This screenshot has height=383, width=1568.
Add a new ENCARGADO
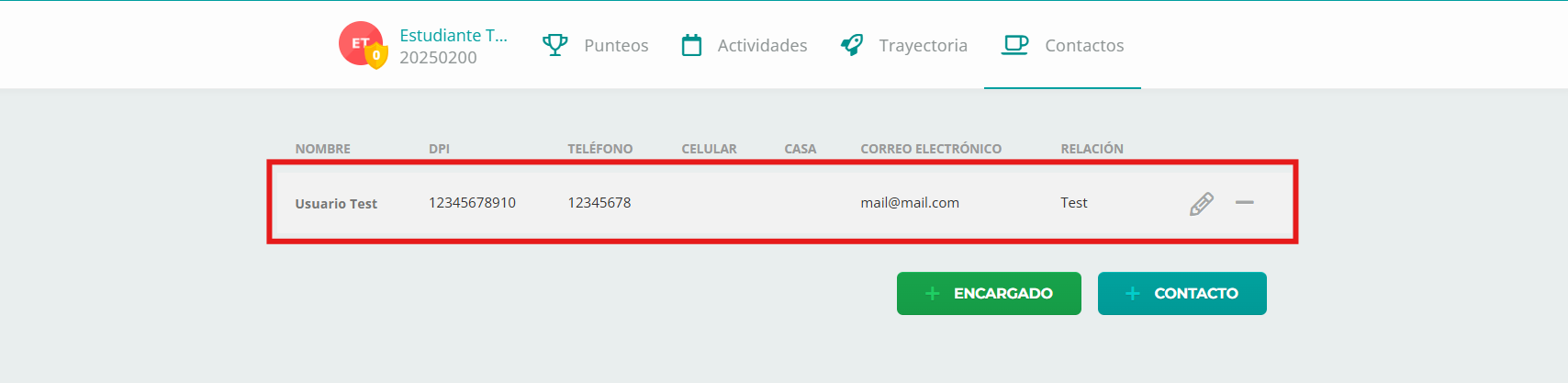(989, 293)
